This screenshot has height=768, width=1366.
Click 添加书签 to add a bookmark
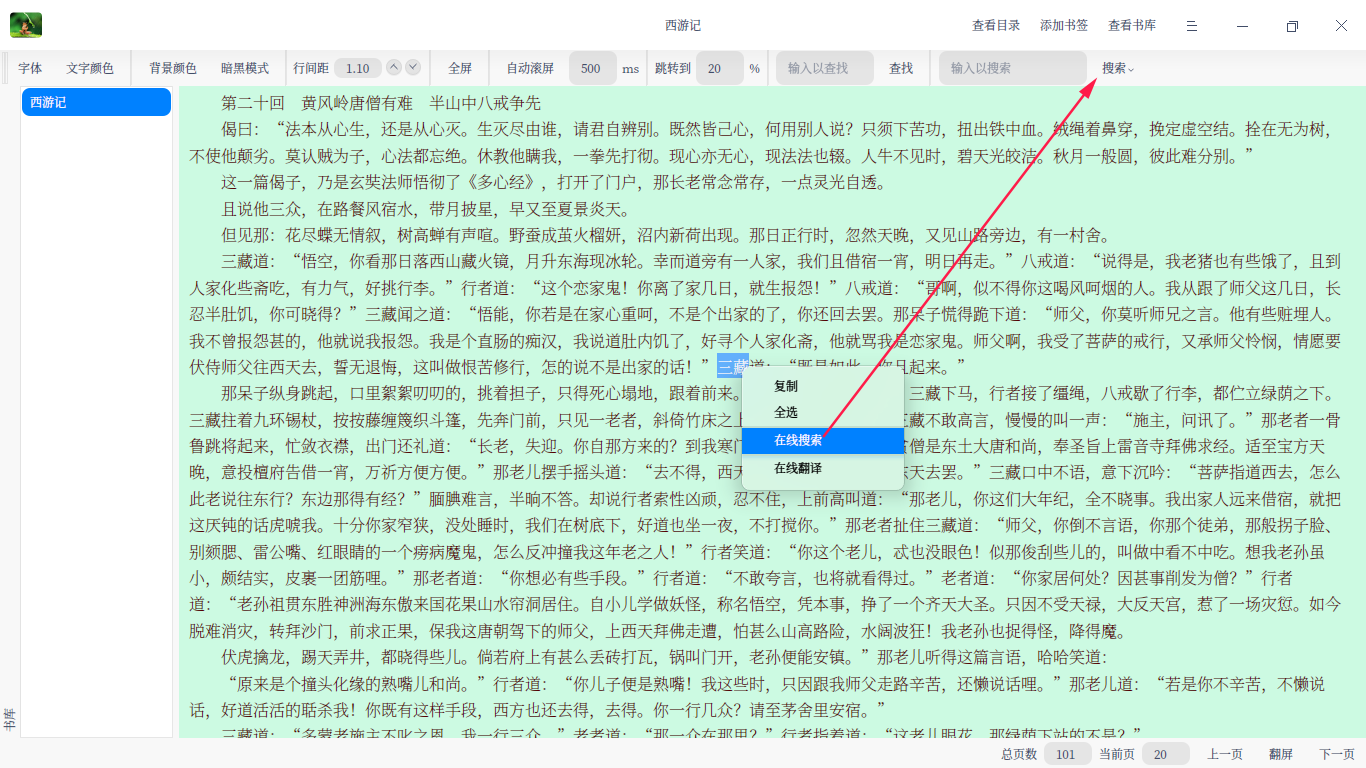pyautogui.click(x=1064, y=26)
